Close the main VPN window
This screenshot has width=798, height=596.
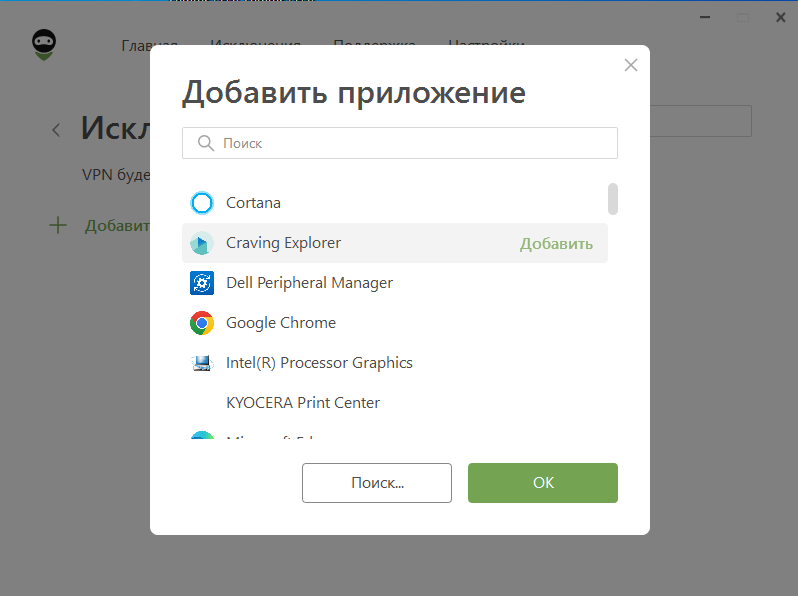click(781, 17)
